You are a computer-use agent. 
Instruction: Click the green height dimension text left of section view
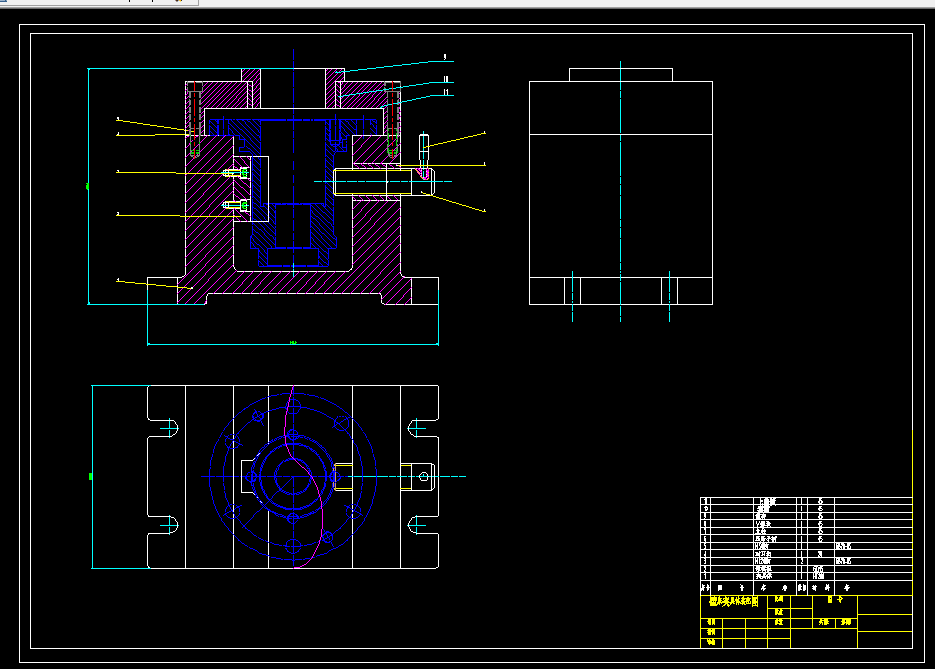pos(88,187)
